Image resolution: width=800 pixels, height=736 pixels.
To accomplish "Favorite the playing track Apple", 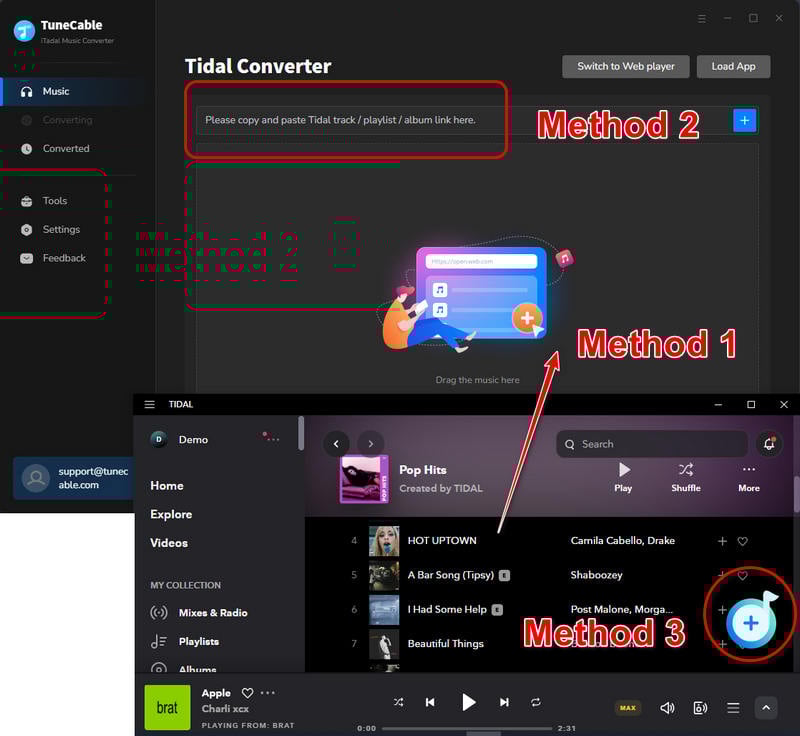I will point(247,693).
